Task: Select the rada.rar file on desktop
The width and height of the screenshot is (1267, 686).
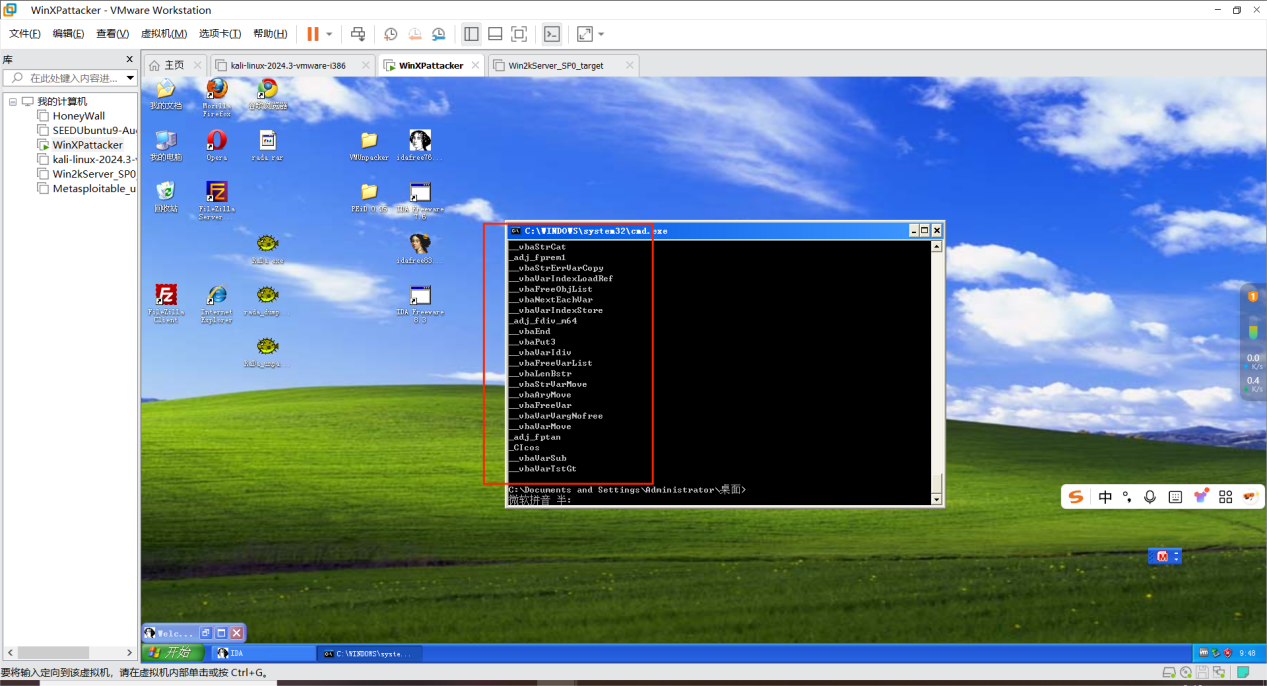Action: click(267, 145)
